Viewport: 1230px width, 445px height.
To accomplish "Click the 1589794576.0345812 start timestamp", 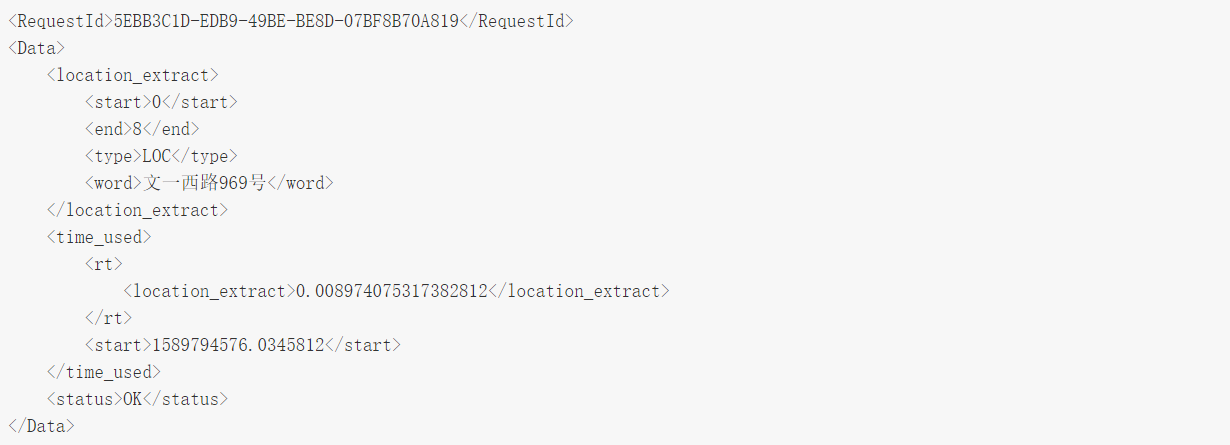I will 238,345.
